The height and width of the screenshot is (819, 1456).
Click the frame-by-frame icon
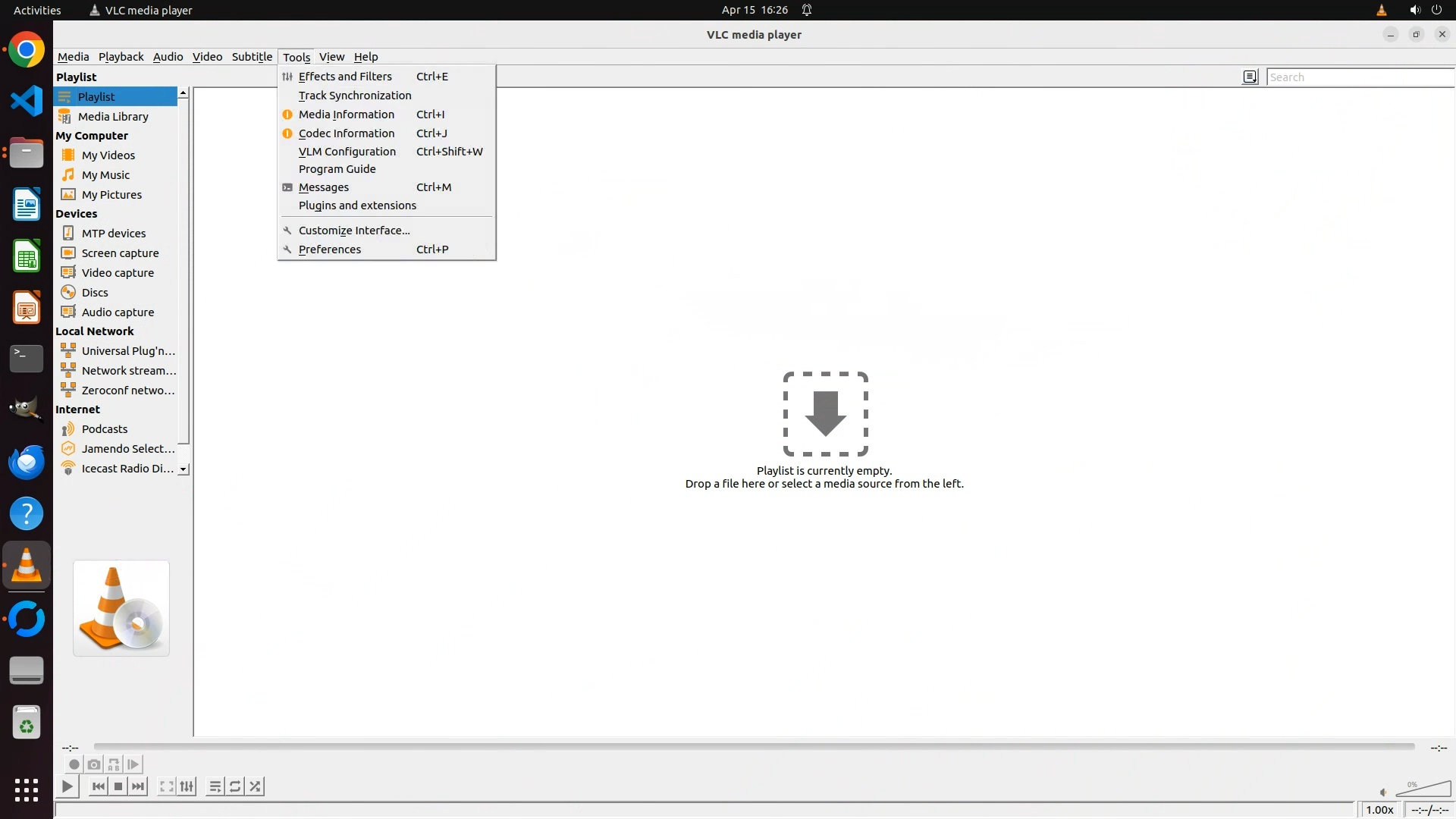[133, 764]
